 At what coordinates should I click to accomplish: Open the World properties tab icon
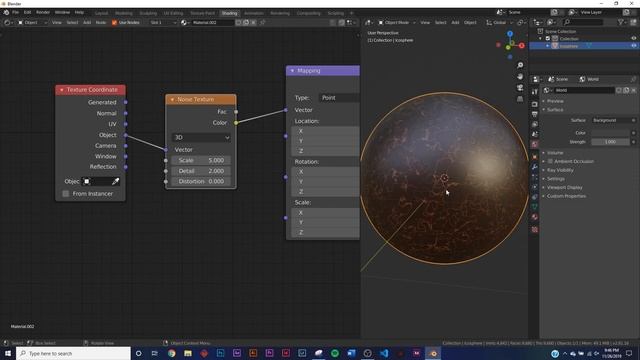tap(535, 144)
